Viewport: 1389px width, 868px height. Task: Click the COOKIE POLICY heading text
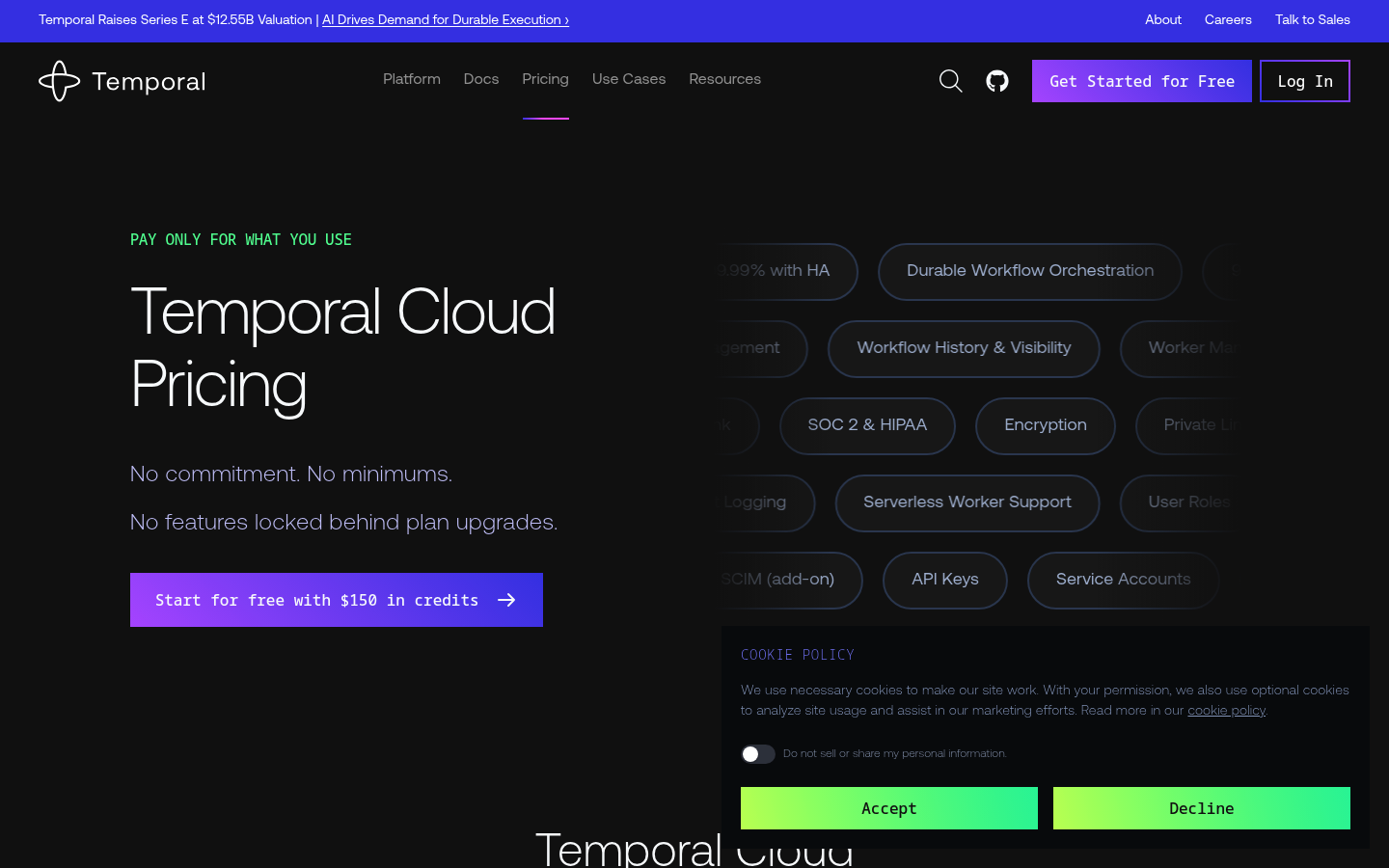pos(798,655)
